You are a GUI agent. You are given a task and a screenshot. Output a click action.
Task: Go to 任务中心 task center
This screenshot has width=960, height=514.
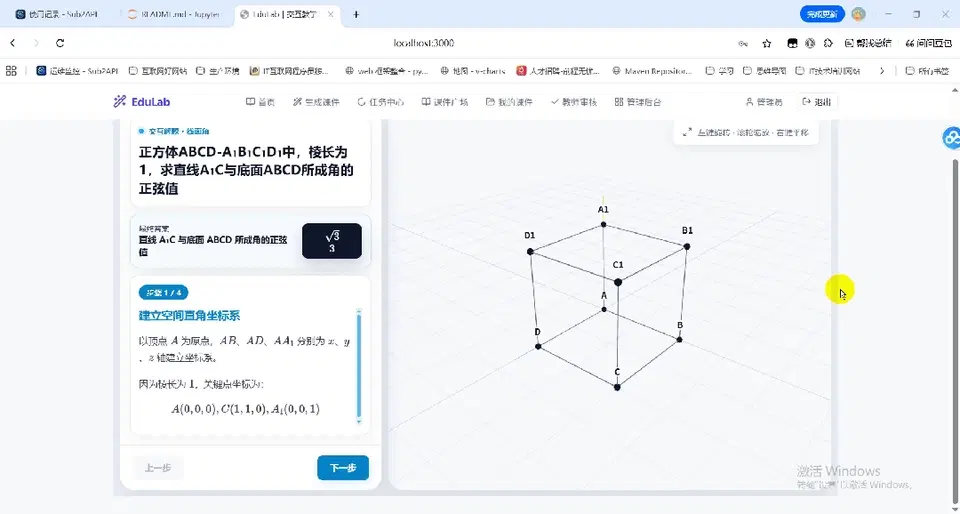click(380, 102)
